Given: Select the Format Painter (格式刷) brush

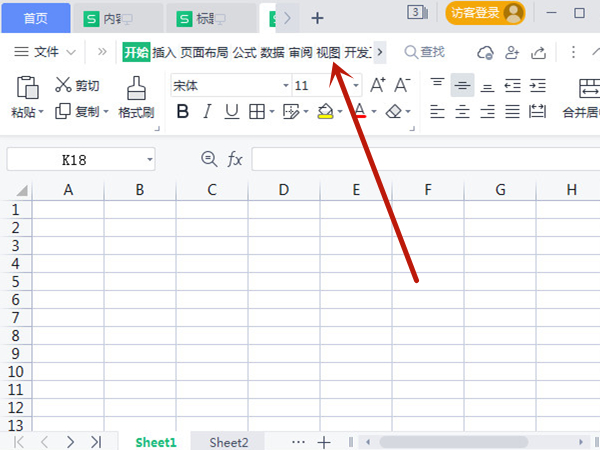Looking at the screenshot, I should [136, 88].
